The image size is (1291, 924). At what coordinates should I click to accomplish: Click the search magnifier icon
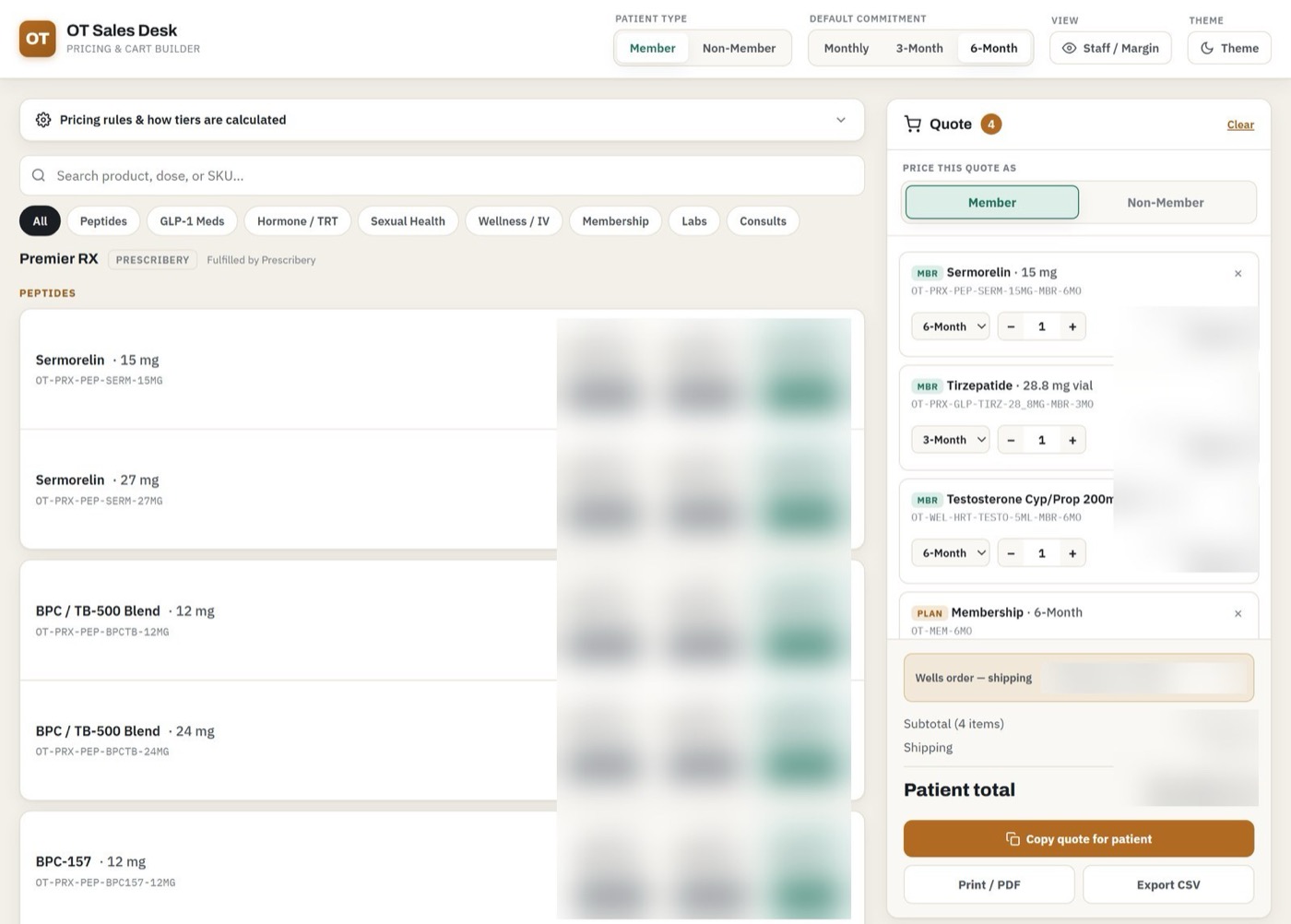click(x=39, y=175)
